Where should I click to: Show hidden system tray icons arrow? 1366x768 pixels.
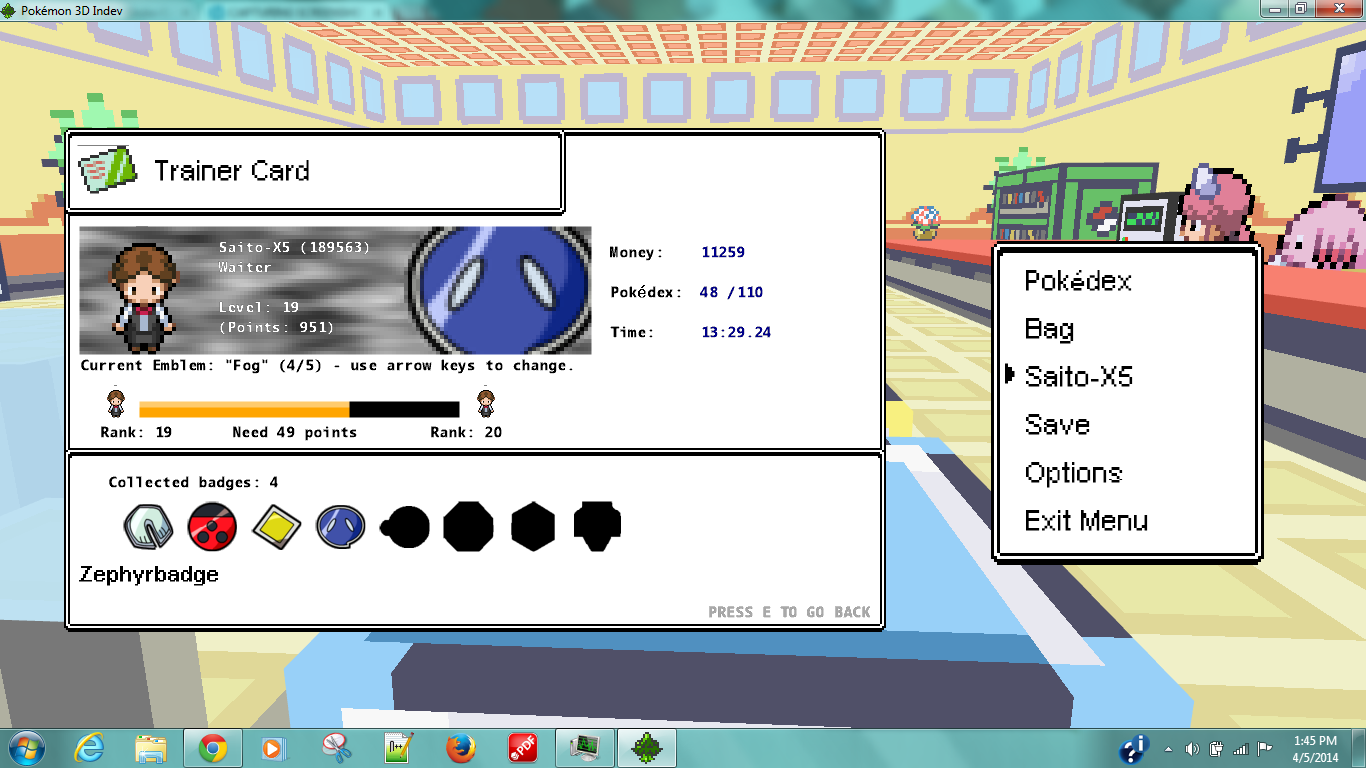coord(1168,749)
